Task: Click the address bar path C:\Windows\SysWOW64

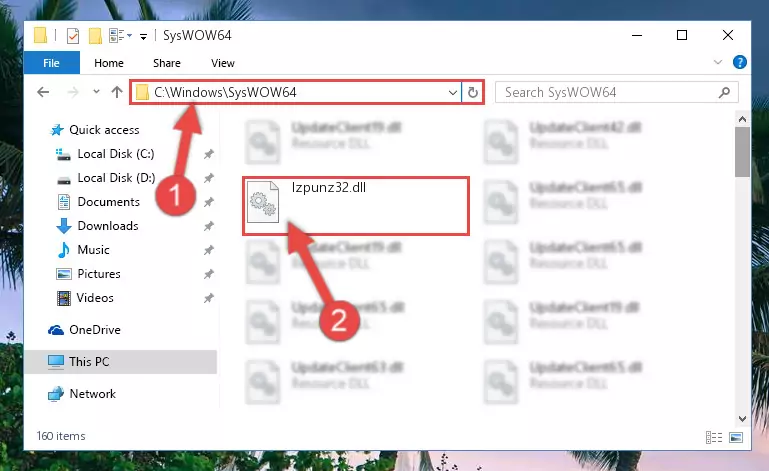Action: pos(225,92)
